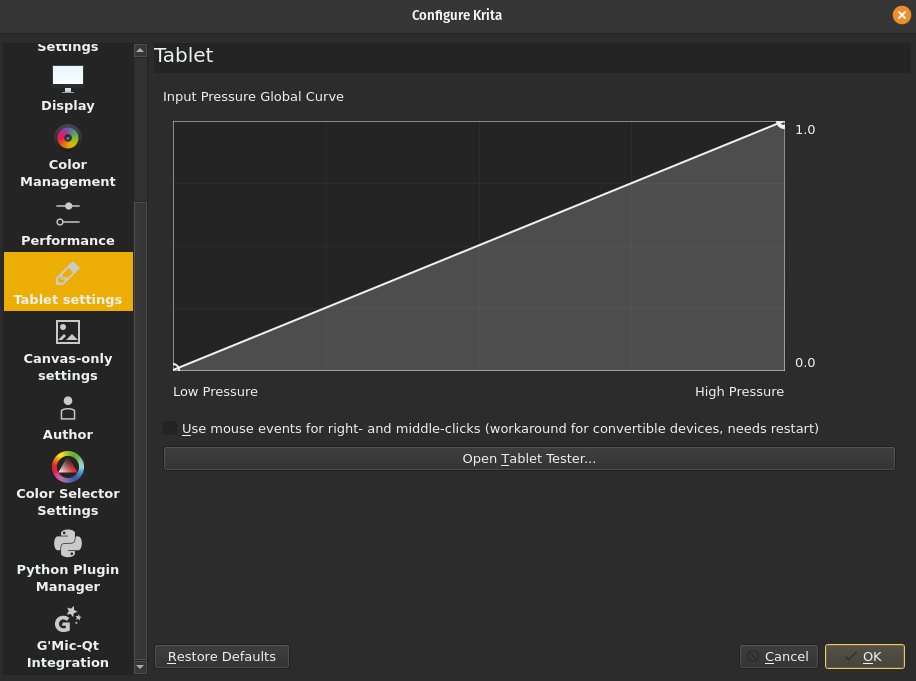
Task: Open Color Selector Settings triangle icon
Action: point(68,467)
